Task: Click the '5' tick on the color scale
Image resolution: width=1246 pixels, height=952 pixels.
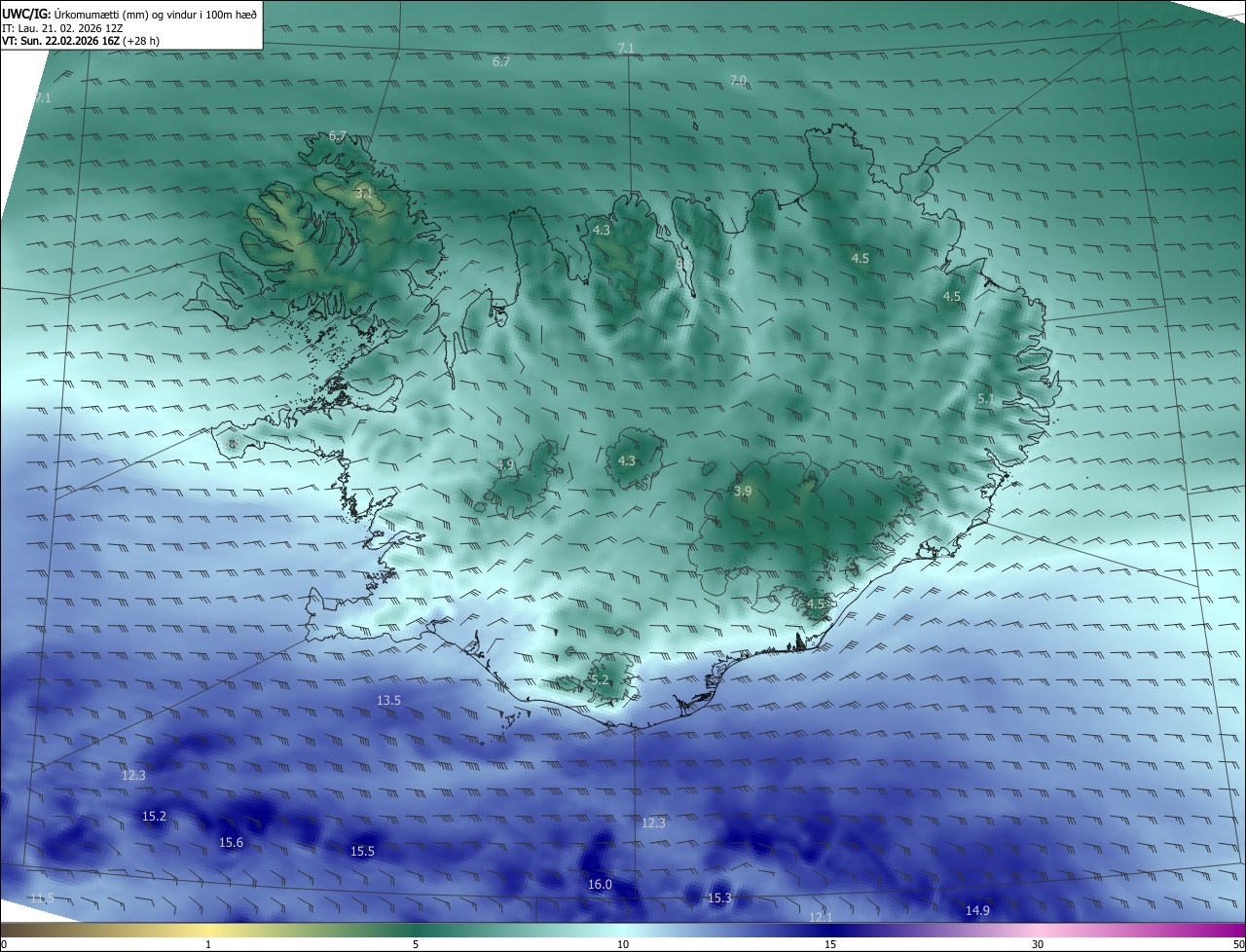Action: tap(416, 944)
